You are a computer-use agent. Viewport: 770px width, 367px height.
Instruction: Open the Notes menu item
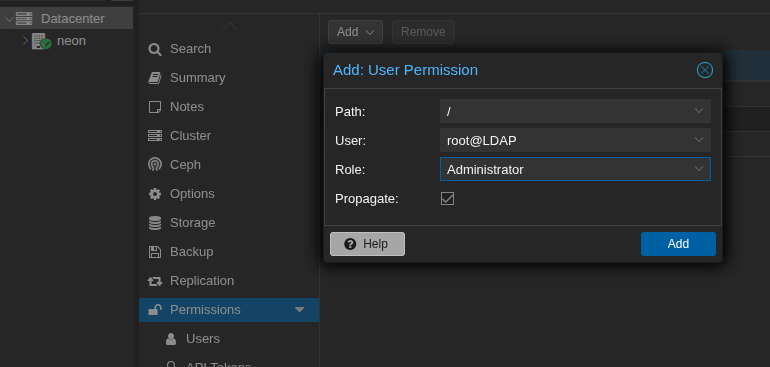click(x=229, y=107)
